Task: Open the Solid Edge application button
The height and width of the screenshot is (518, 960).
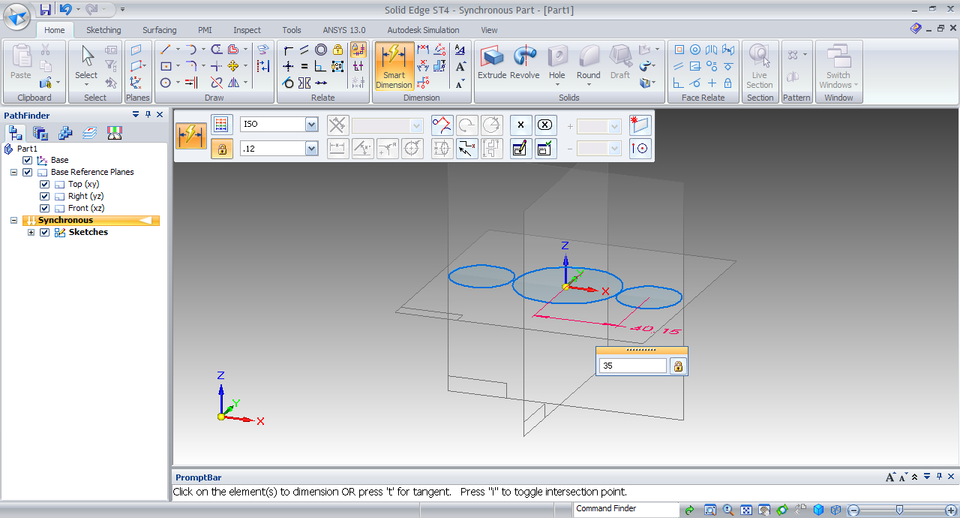Action: (x=17, y=17)
